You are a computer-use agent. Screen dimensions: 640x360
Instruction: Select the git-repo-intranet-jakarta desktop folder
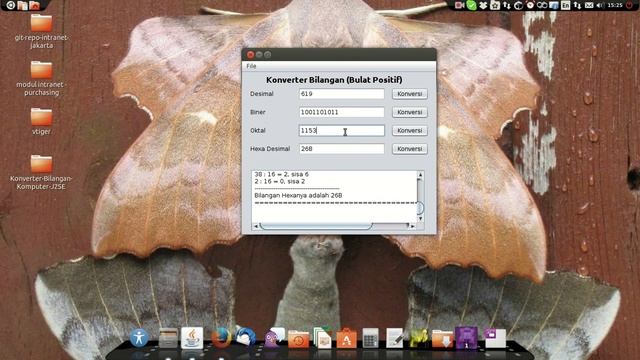click(41, 32)
